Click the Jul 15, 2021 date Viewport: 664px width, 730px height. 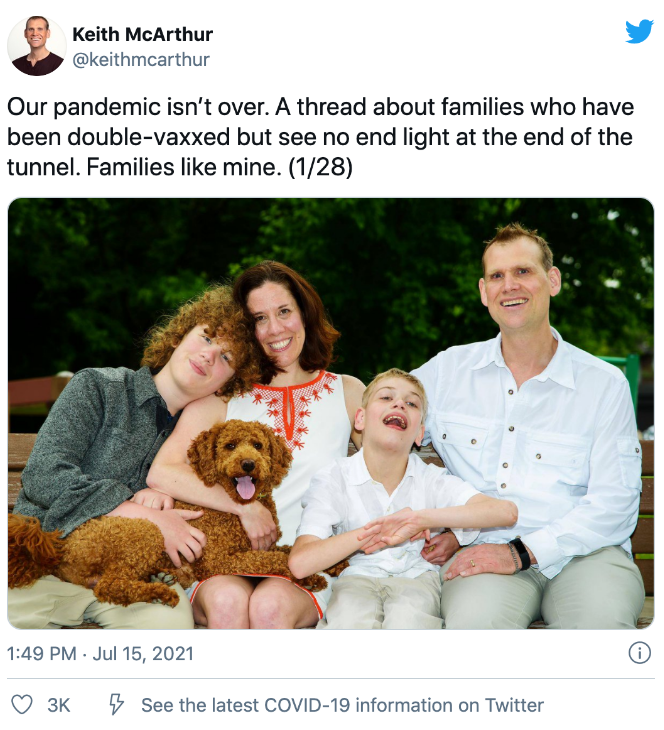143,653
